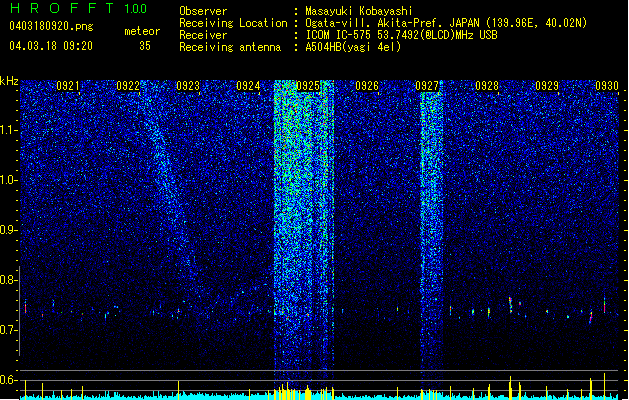The height and width of the screenshot is (400, 629).
Task: Click the 0927 time marker
Action: click(427, 86)
